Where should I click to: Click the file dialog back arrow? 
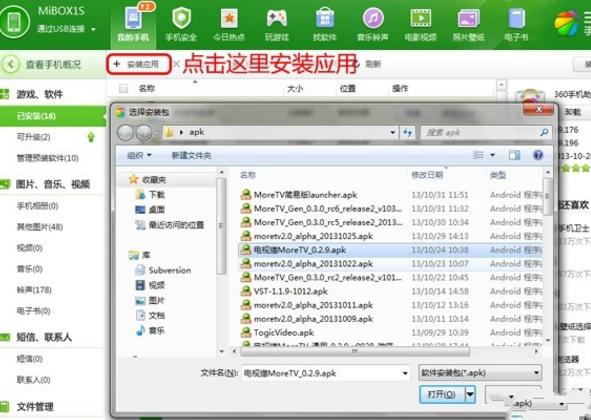126,133
